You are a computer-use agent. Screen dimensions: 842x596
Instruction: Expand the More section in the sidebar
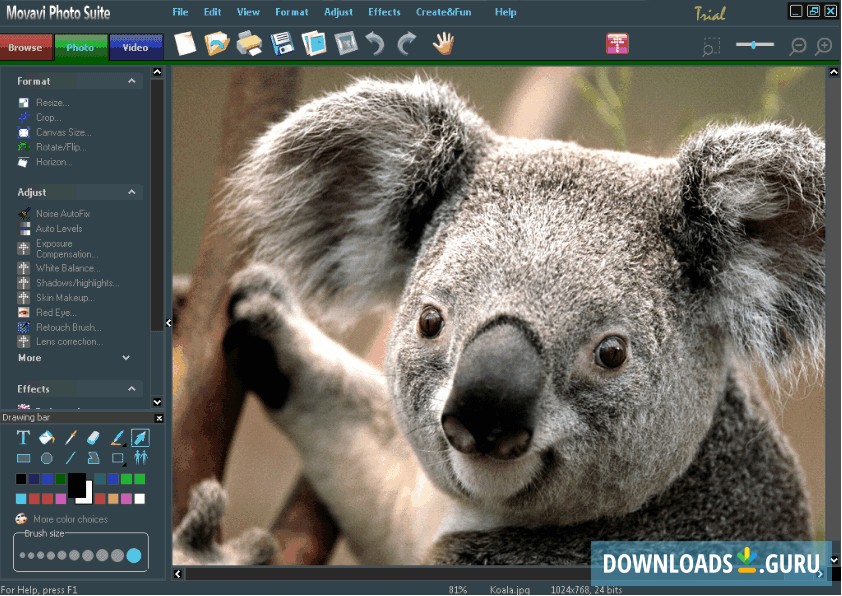pyautogui.click(x=126, y=357)
